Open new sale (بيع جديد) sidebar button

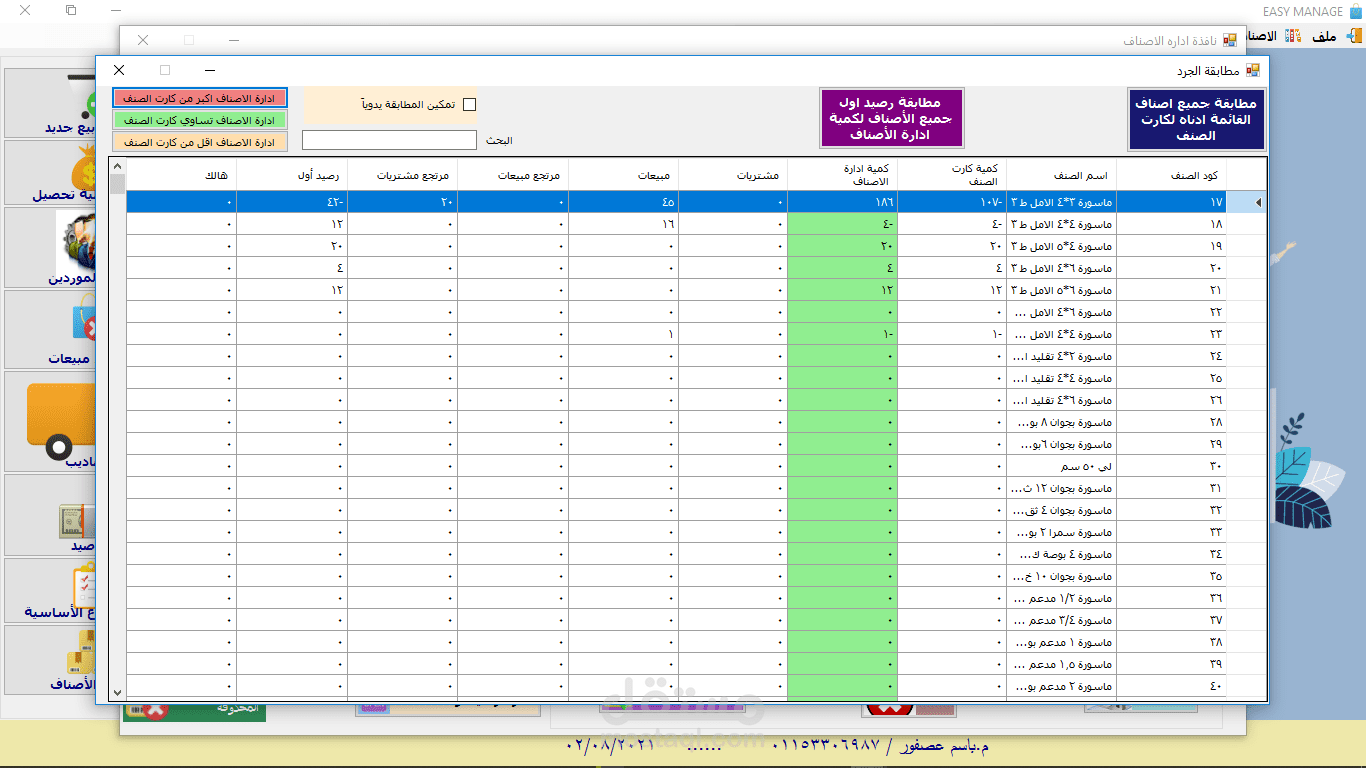point(50,103)
